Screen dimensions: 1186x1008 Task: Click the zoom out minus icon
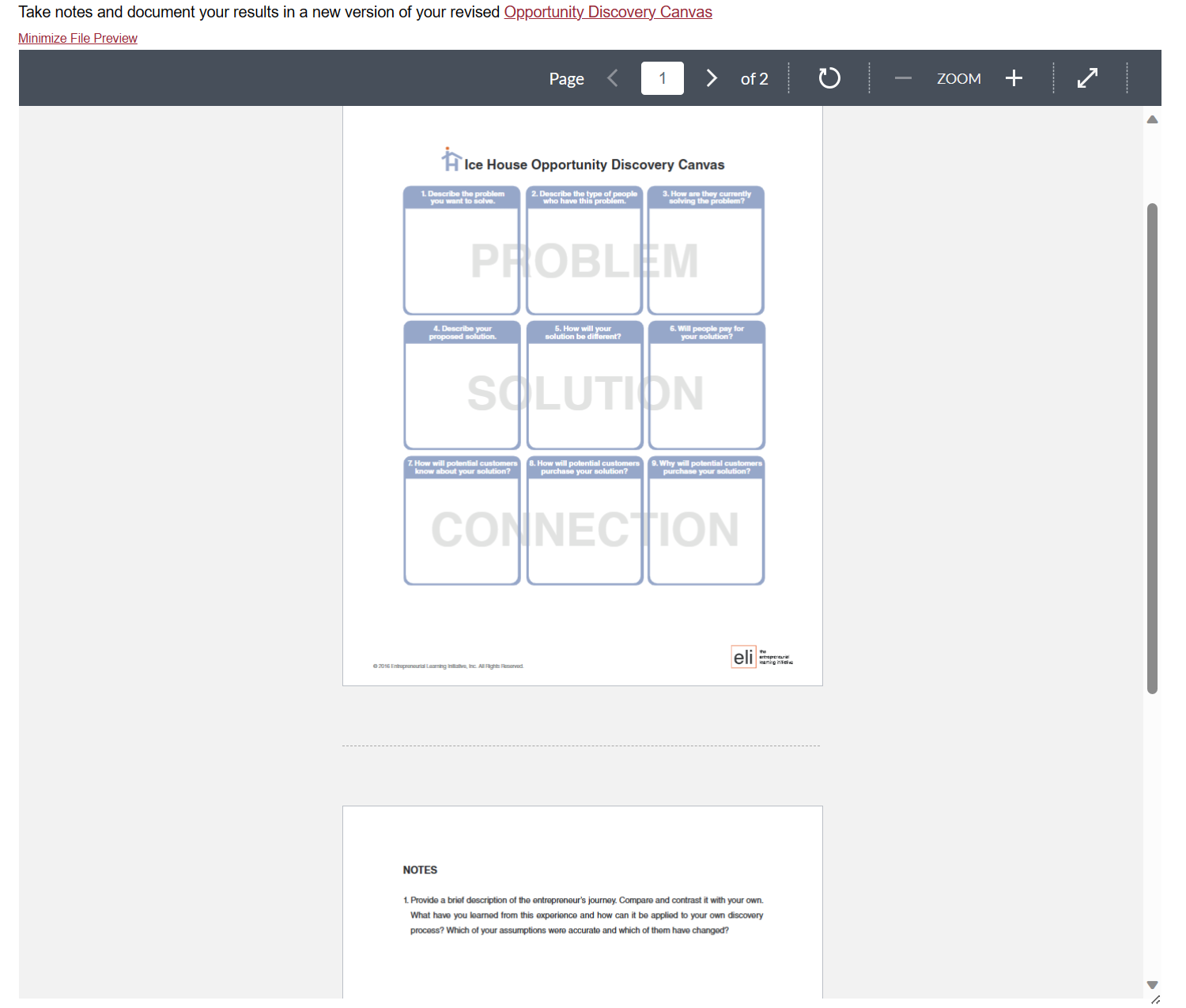click(x=902, y=77)
